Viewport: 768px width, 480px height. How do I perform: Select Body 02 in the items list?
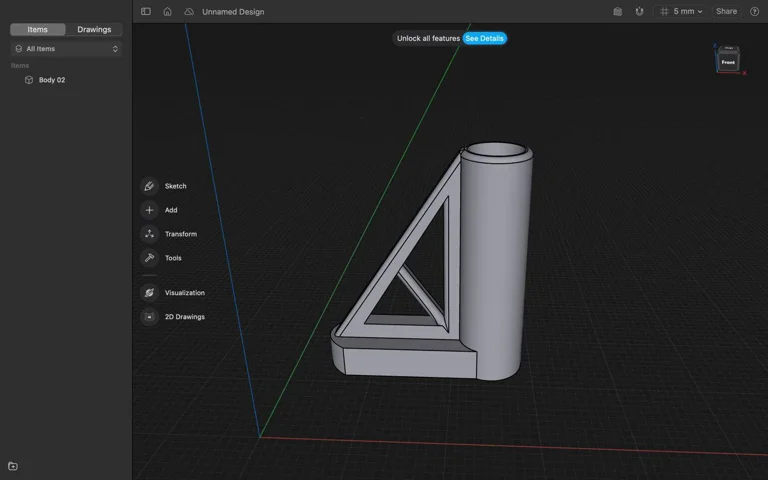coord(52,80)
